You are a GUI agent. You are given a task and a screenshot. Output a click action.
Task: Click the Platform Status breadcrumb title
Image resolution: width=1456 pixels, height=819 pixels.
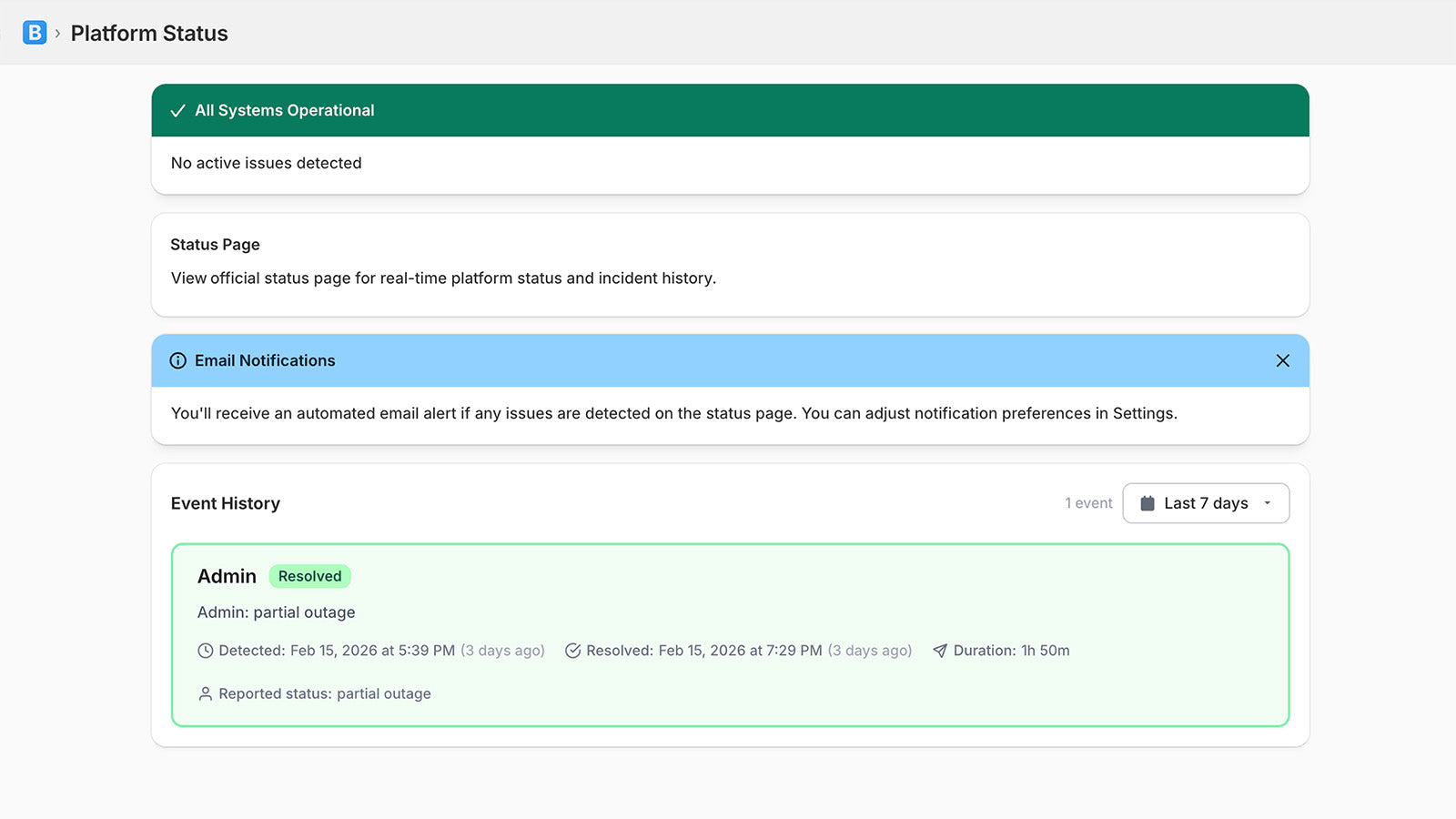[149, 34]
